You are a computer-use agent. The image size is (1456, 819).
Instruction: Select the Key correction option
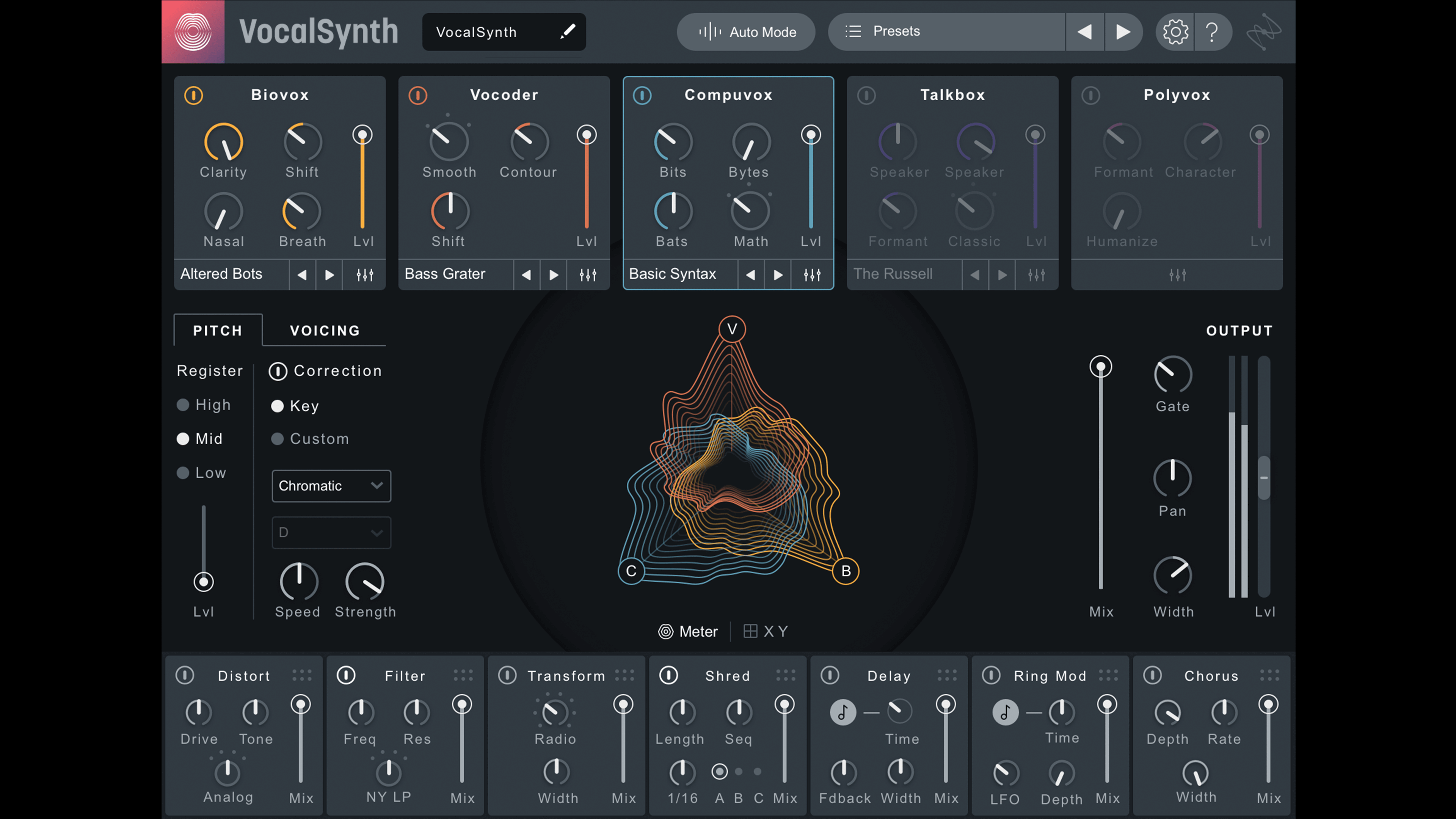[295, 406]
